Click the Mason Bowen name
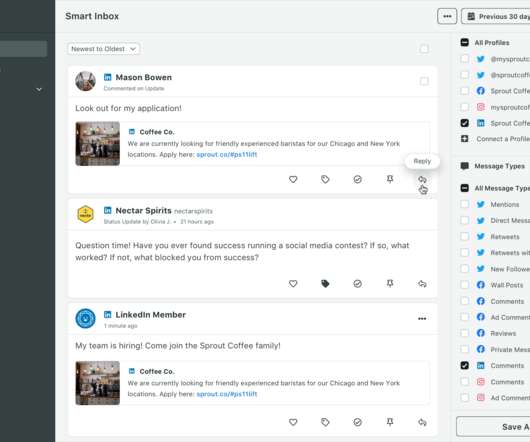 (x=144, y=77)
